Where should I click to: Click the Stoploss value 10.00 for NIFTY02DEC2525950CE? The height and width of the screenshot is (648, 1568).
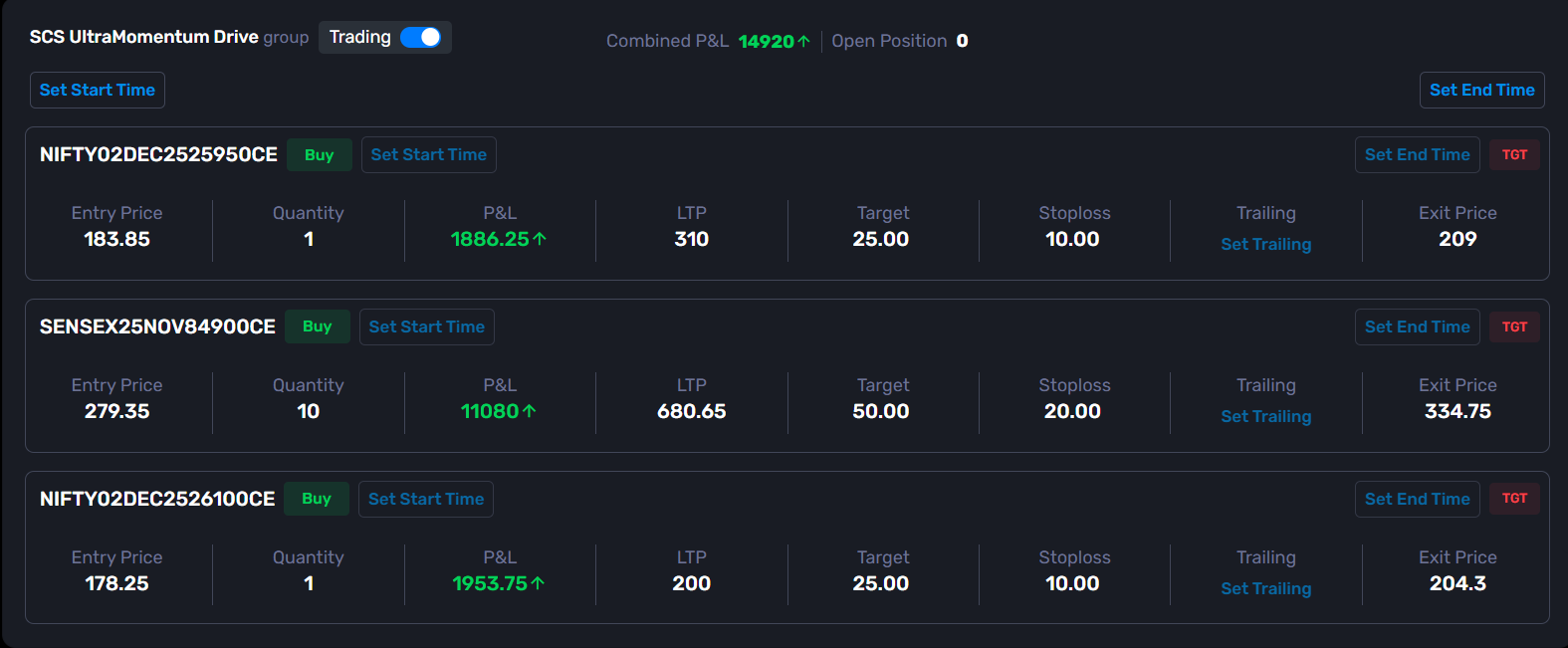[x=1072, y=239]
